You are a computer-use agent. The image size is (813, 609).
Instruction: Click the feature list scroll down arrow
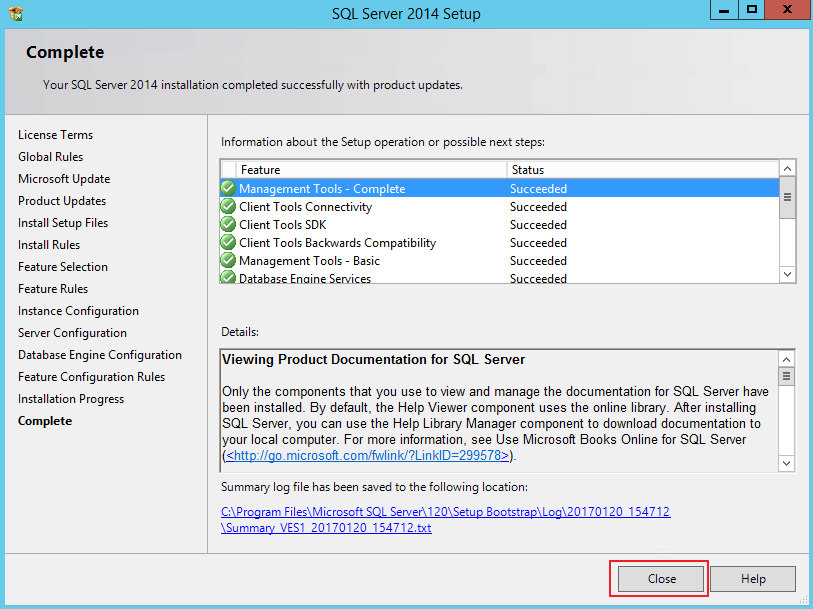coord(787,274)
